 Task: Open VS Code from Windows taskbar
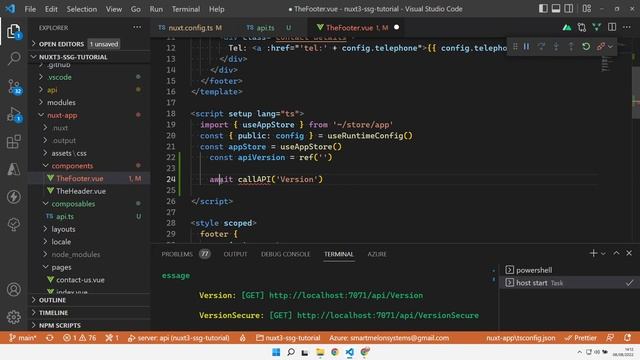[x=349, y=352]
